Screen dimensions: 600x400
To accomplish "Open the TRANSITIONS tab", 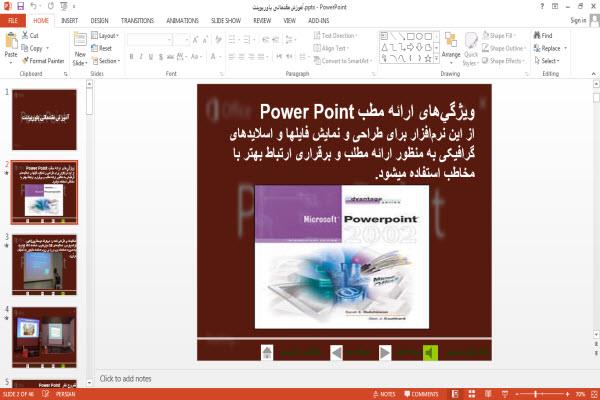I will click(x=137, y=21).
